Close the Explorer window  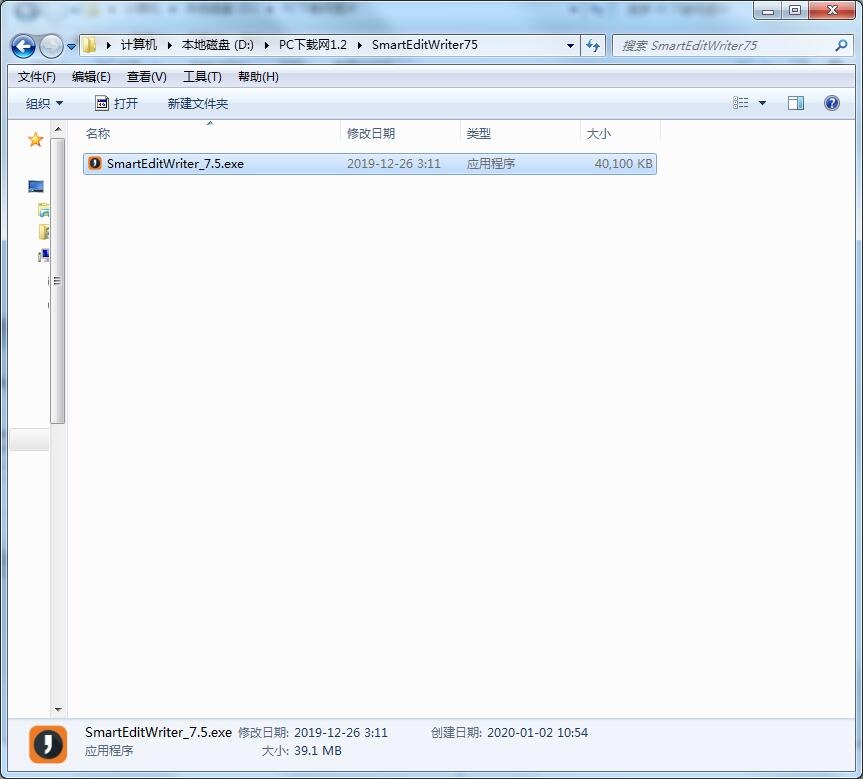click(x=832, y=10)
